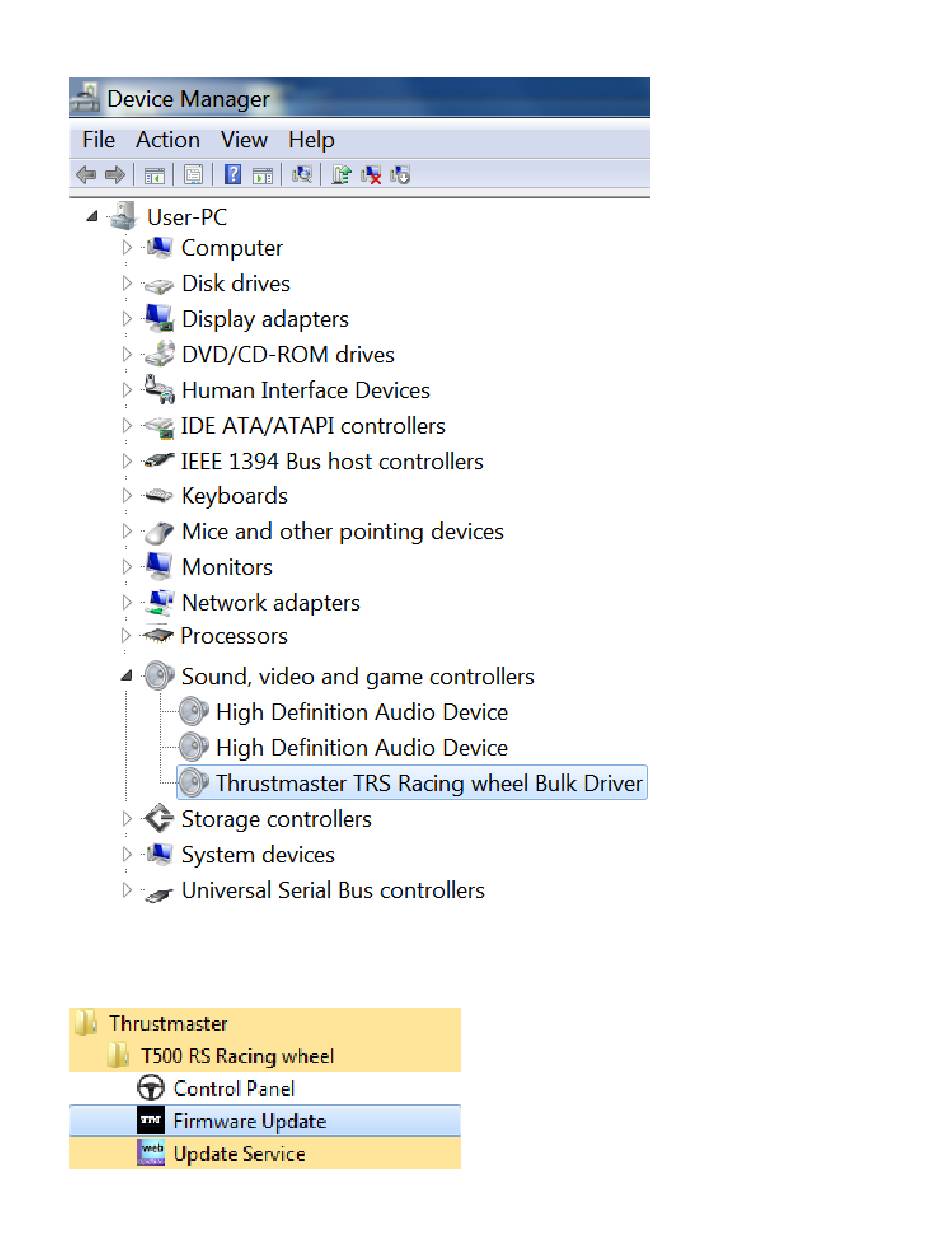Click the Mice and other pointing devices icon
Screen dimensions: 950x1260
pyautogui.click(x=159, y=532)
